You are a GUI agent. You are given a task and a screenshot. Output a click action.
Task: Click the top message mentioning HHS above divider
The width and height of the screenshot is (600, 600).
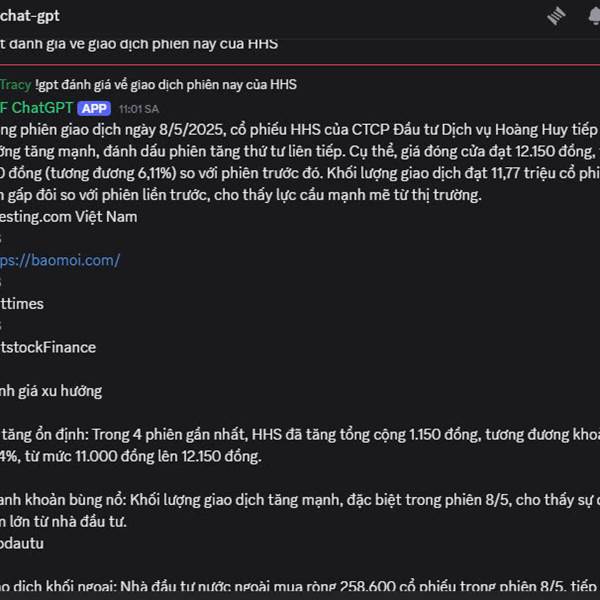[x=139, y=44]
